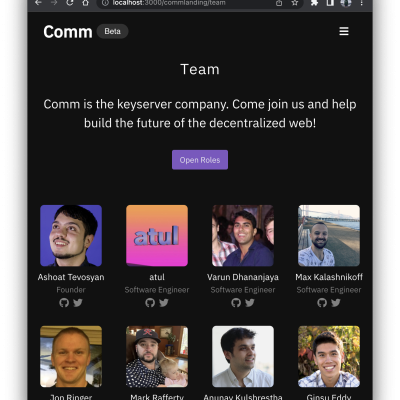Open Varun Dhananjaya's Twitter icon
Screen dimensions: 400x400
[250, 302]
